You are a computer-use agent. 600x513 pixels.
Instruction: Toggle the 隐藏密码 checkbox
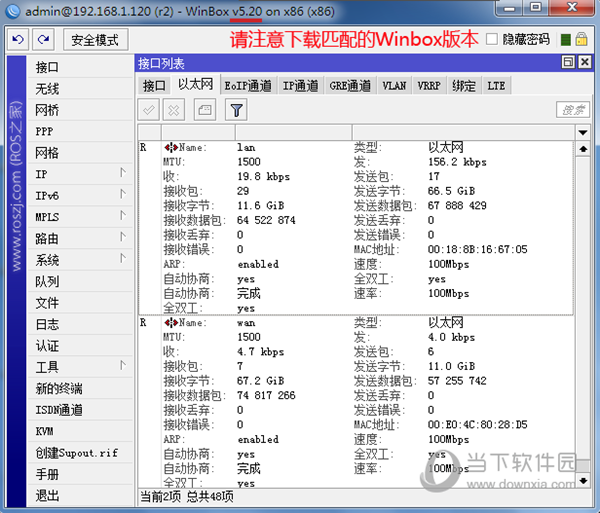click(x=492, y=39)
